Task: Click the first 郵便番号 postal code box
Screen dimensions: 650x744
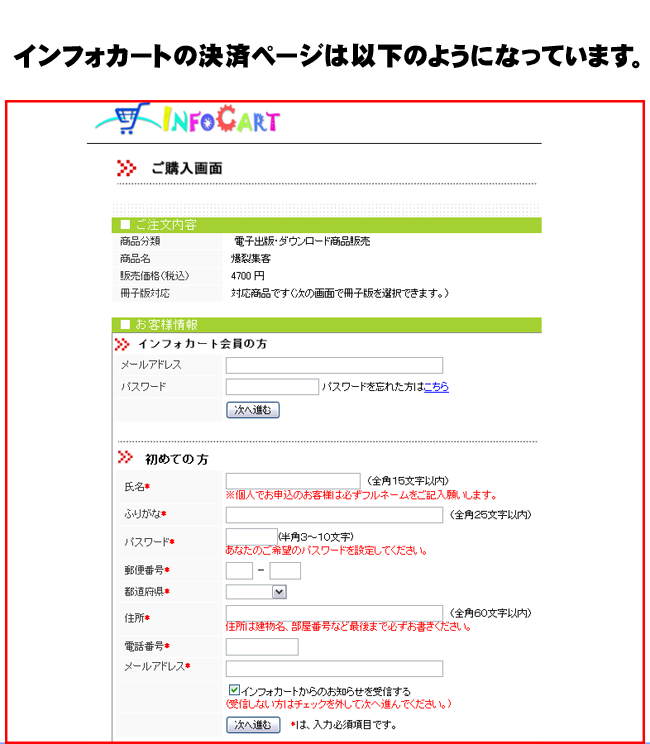Action: click(239, 571)
